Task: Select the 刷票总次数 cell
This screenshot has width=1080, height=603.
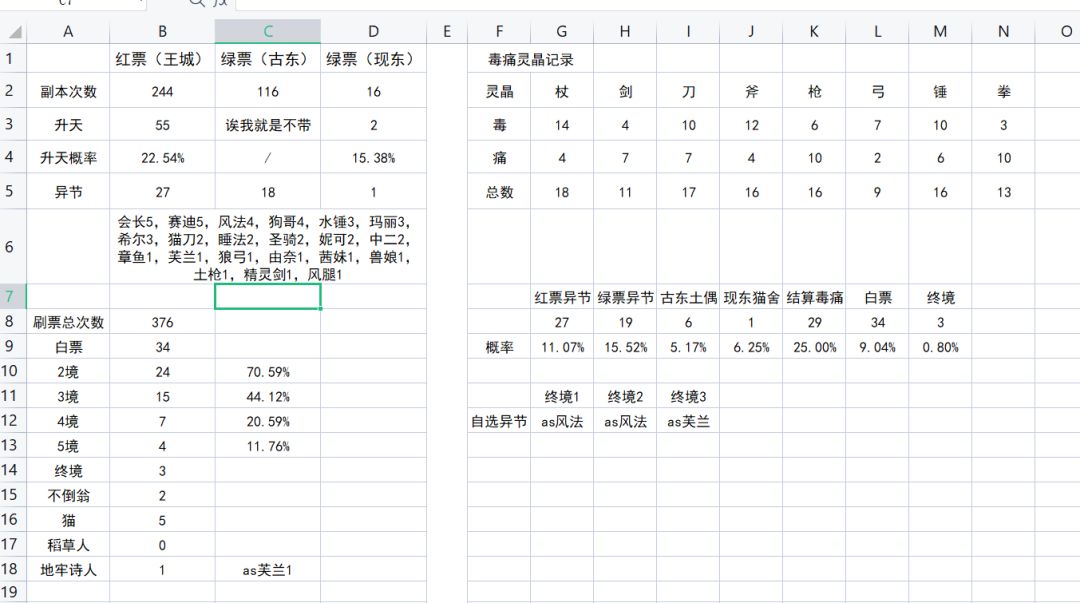Action: pos(68,323)
